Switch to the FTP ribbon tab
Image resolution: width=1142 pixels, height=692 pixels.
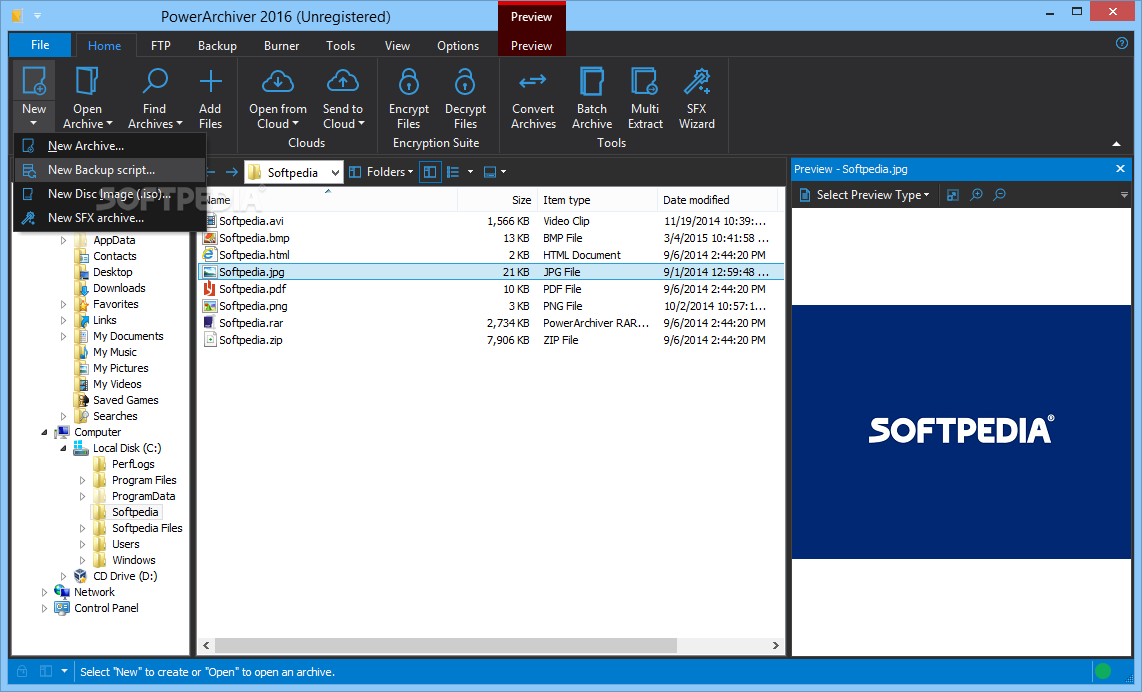pyautogui.click(x=161, y=45)
